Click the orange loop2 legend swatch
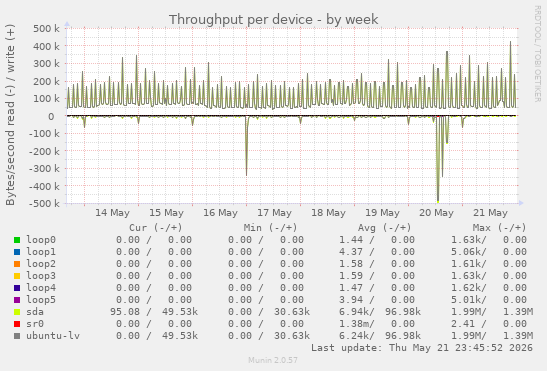The image size is (547, 371). [17, 264]
